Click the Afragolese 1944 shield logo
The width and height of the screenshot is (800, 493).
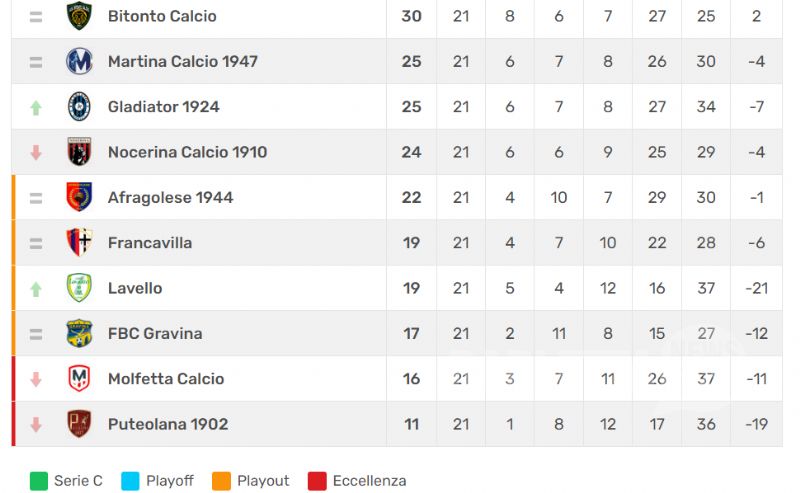coord(79,197)
